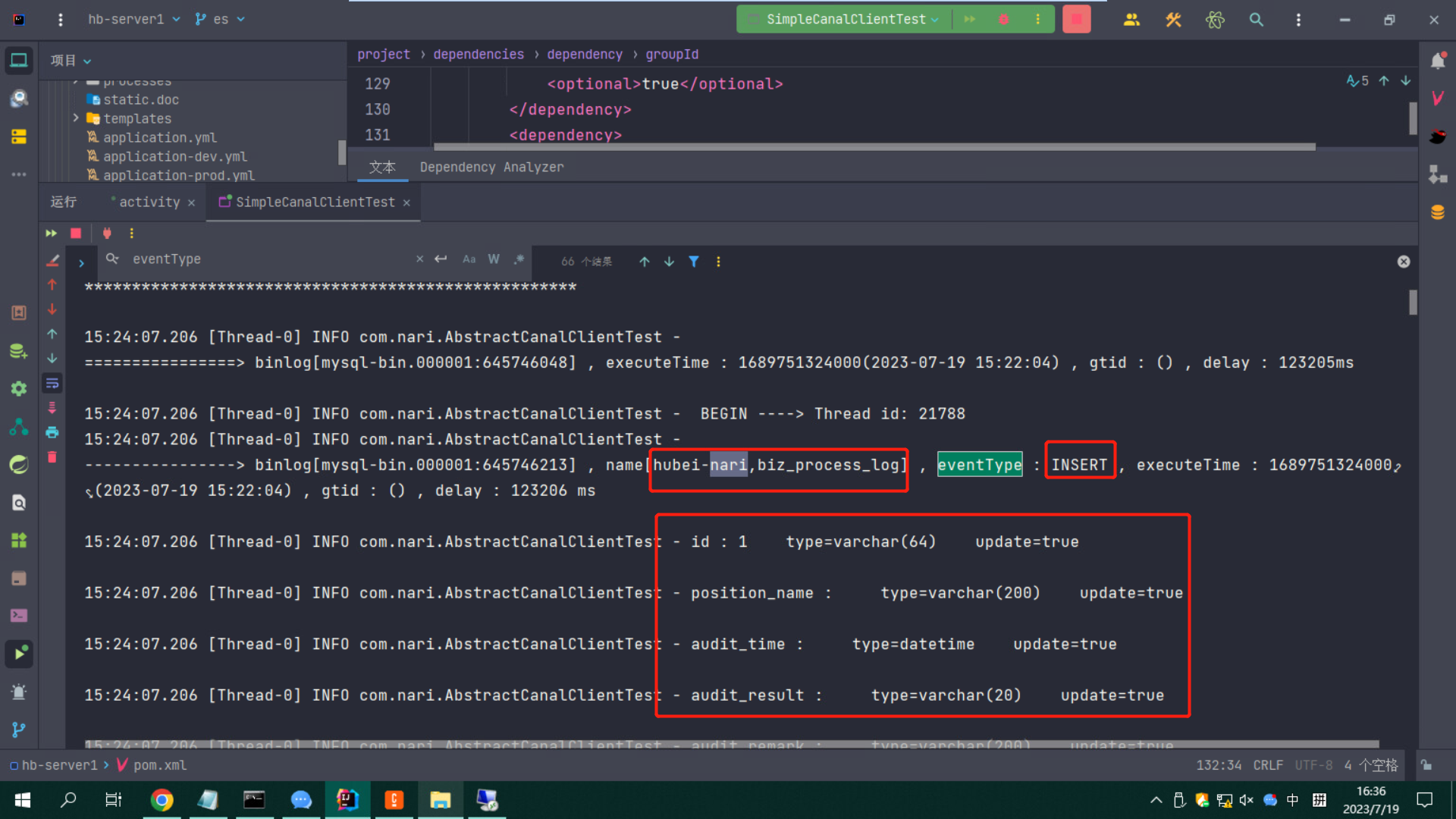
Task: Open the Database tool window icon on the right strip
Action: point(1438,212)
